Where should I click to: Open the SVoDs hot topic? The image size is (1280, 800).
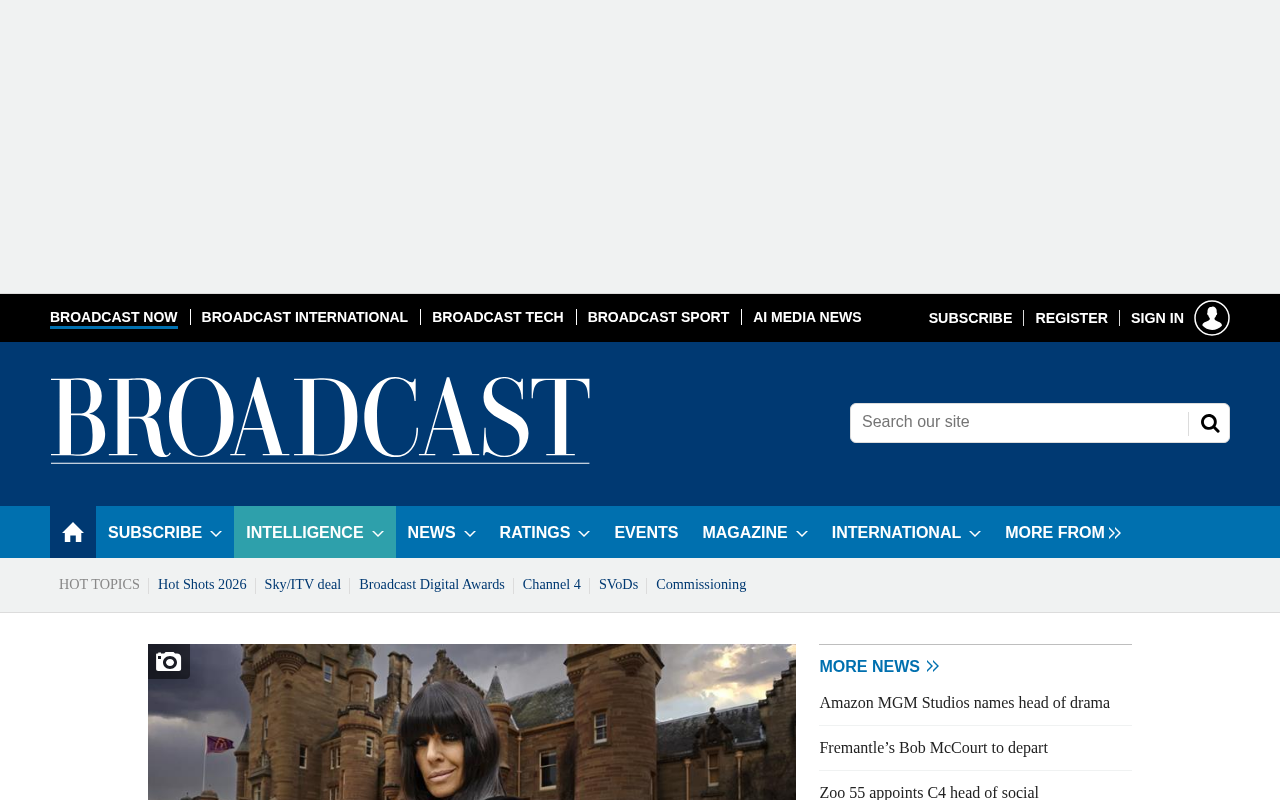pyautogui.click(x=618, y=585)
